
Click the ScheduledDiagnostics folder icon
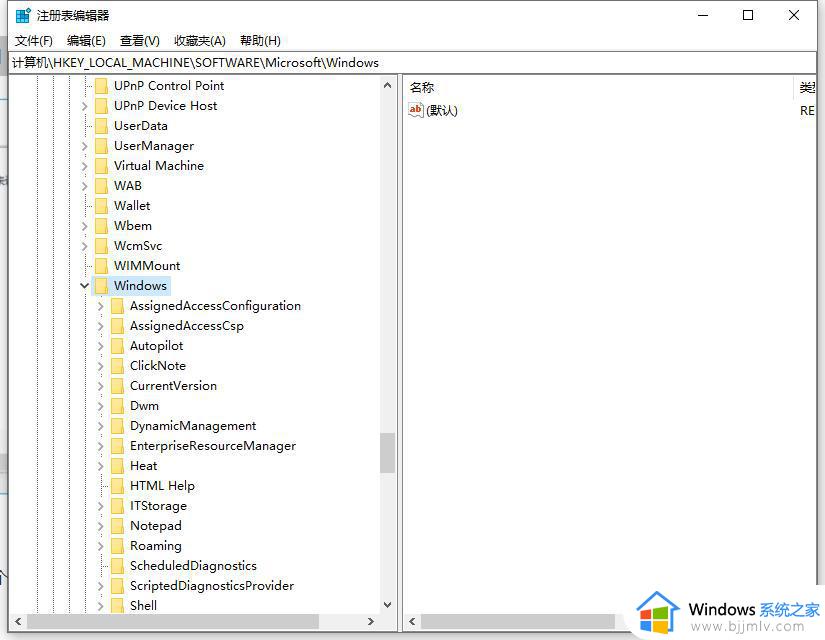click(118, 566)
